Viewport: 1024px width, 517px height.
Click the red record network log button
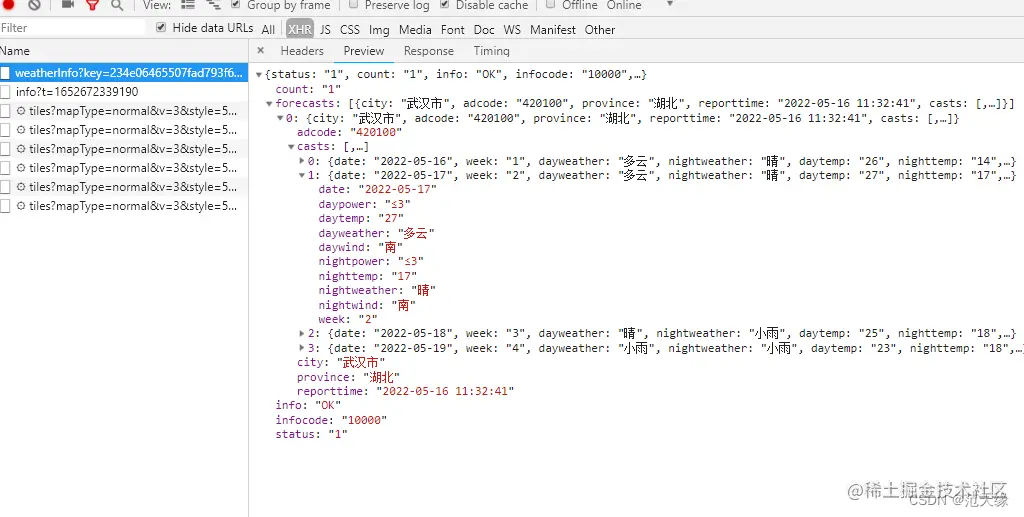click(8, 4)
